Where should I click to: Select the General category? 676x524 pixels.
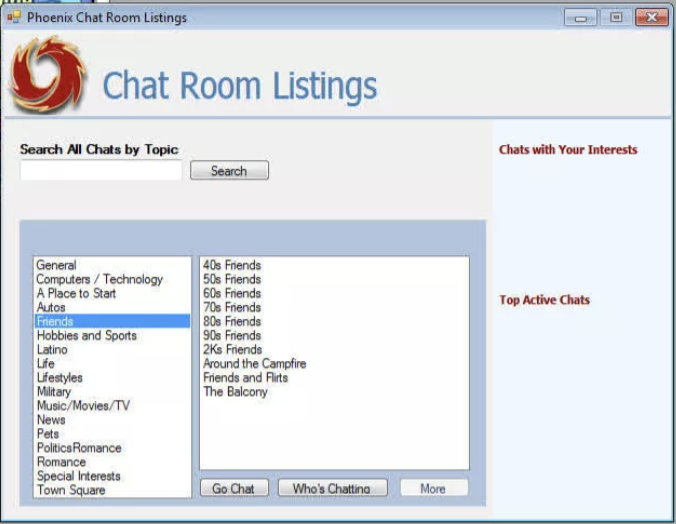click(112, 265)
